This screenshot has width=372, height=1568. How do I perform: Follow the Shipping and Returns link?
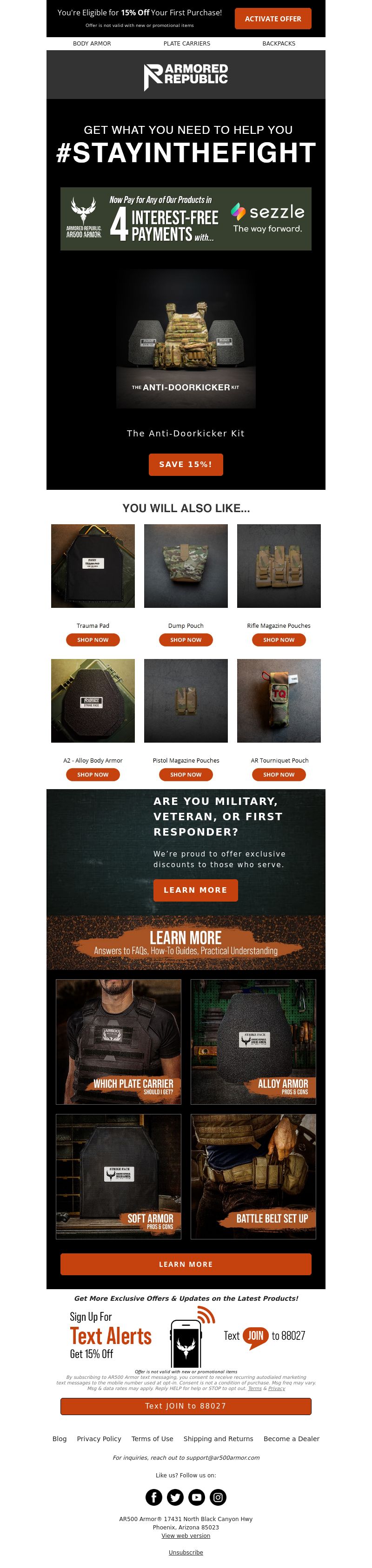tap(218, 1439)
